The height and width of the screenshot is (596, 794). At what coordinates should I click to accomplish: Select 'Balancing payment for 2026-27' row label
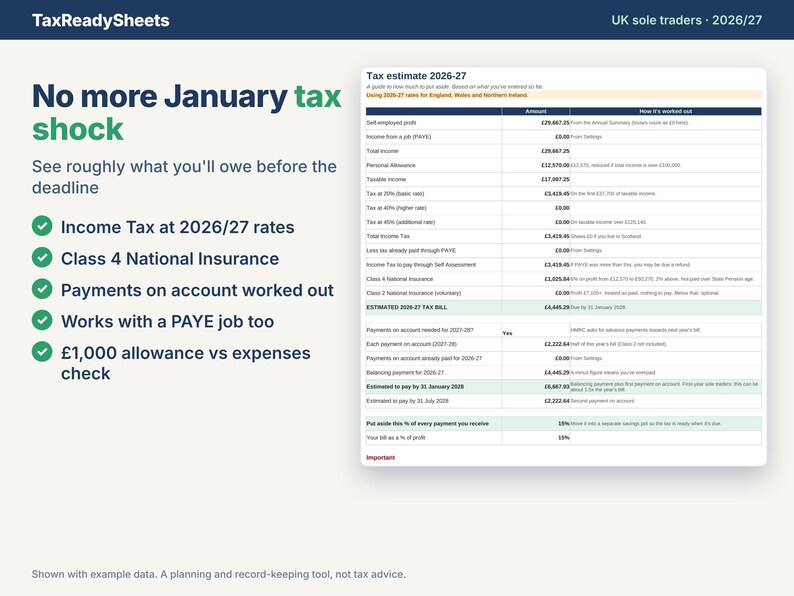pyautogui.click(x=405, y=372)
